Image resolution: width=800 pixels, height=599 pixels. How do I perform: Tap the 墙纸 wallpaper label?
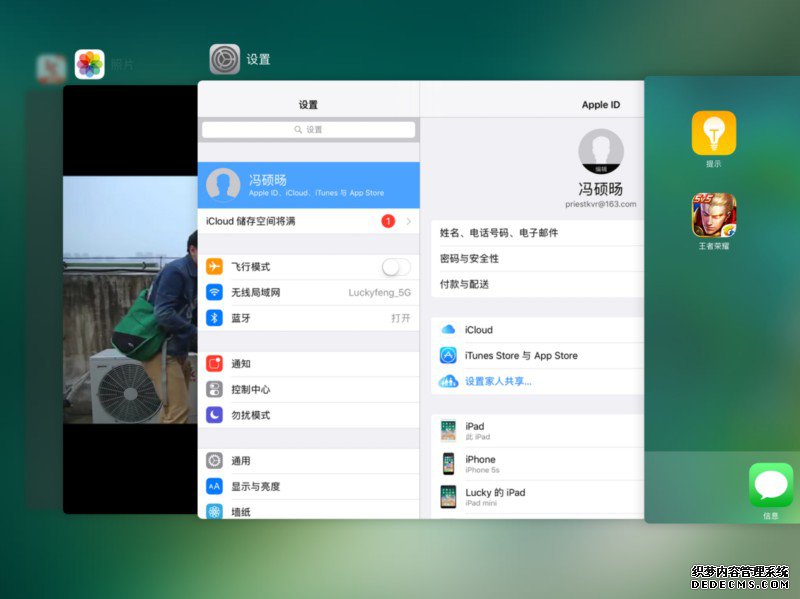click(241, 512)
